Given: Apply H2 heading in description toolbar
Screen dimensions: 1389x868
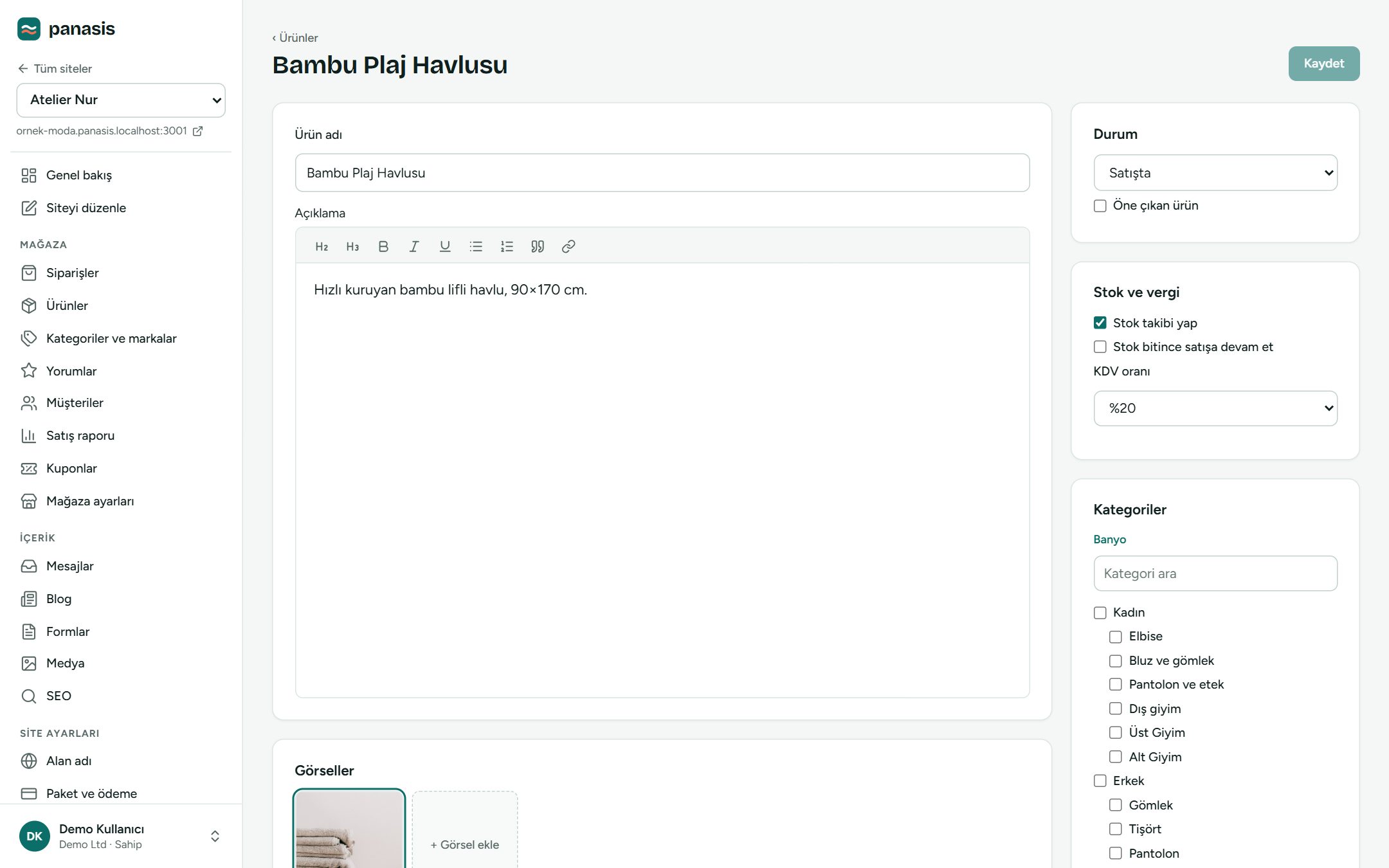Looking at the screenshot, I should 322,247.
